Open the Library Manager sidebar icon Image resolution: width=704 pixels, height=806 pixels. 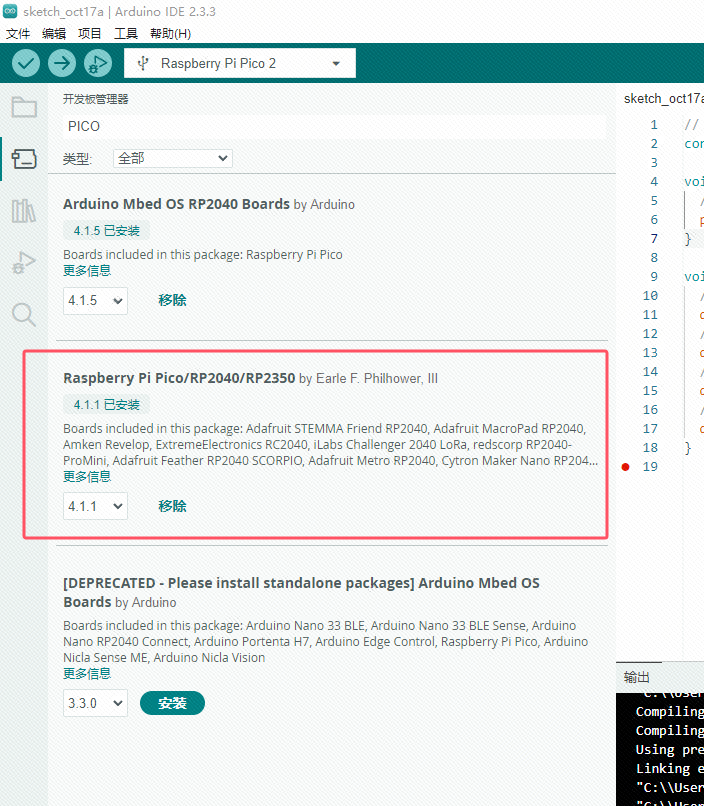tap(24, 211)
